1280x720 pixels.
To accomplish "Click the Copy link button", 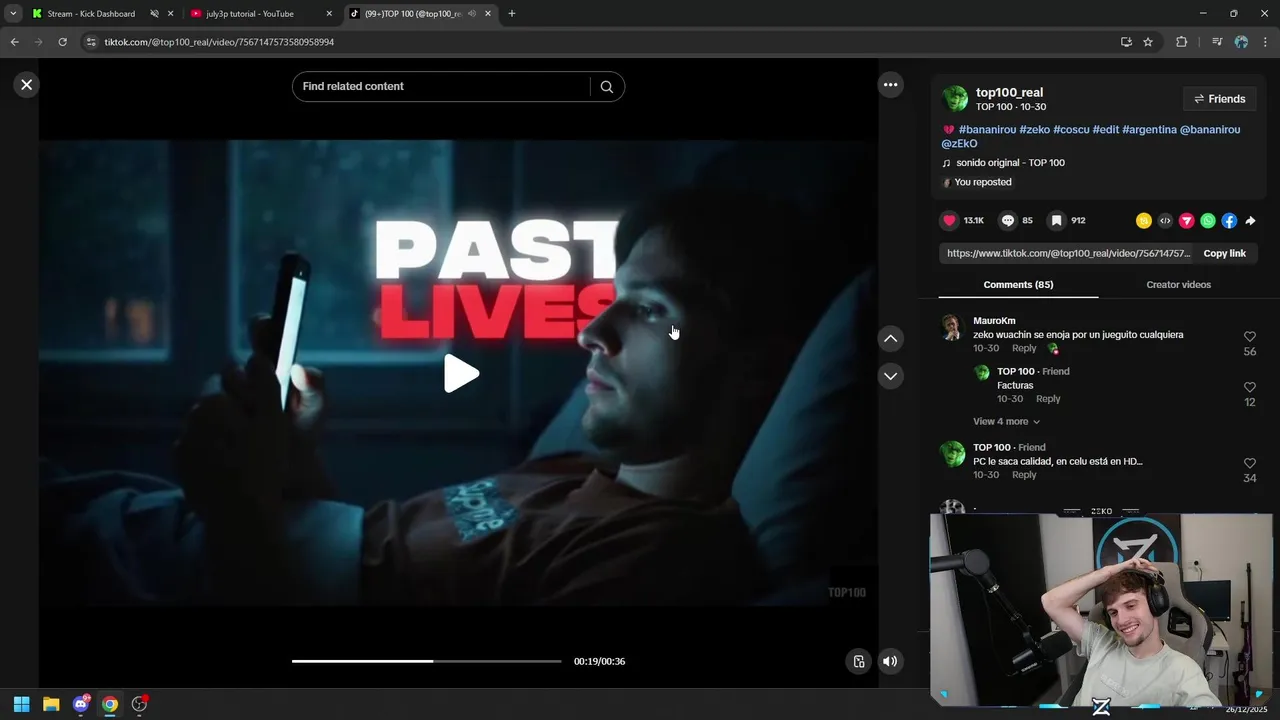I will (1224, 254).
